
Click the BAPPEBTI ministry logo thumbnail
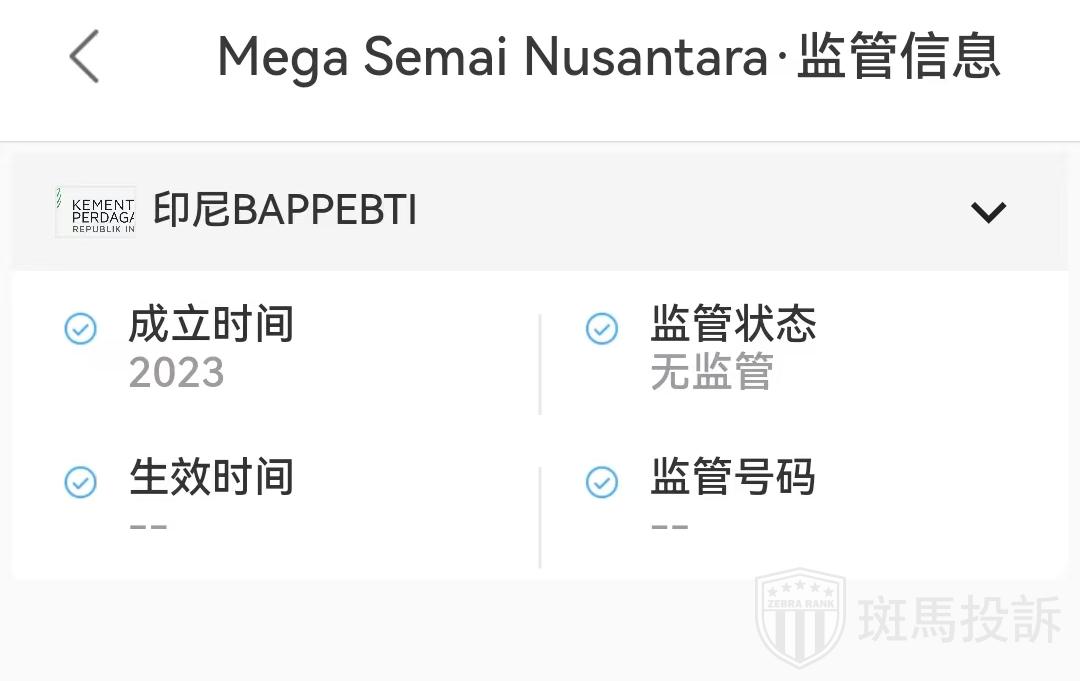tap(95, 211)
